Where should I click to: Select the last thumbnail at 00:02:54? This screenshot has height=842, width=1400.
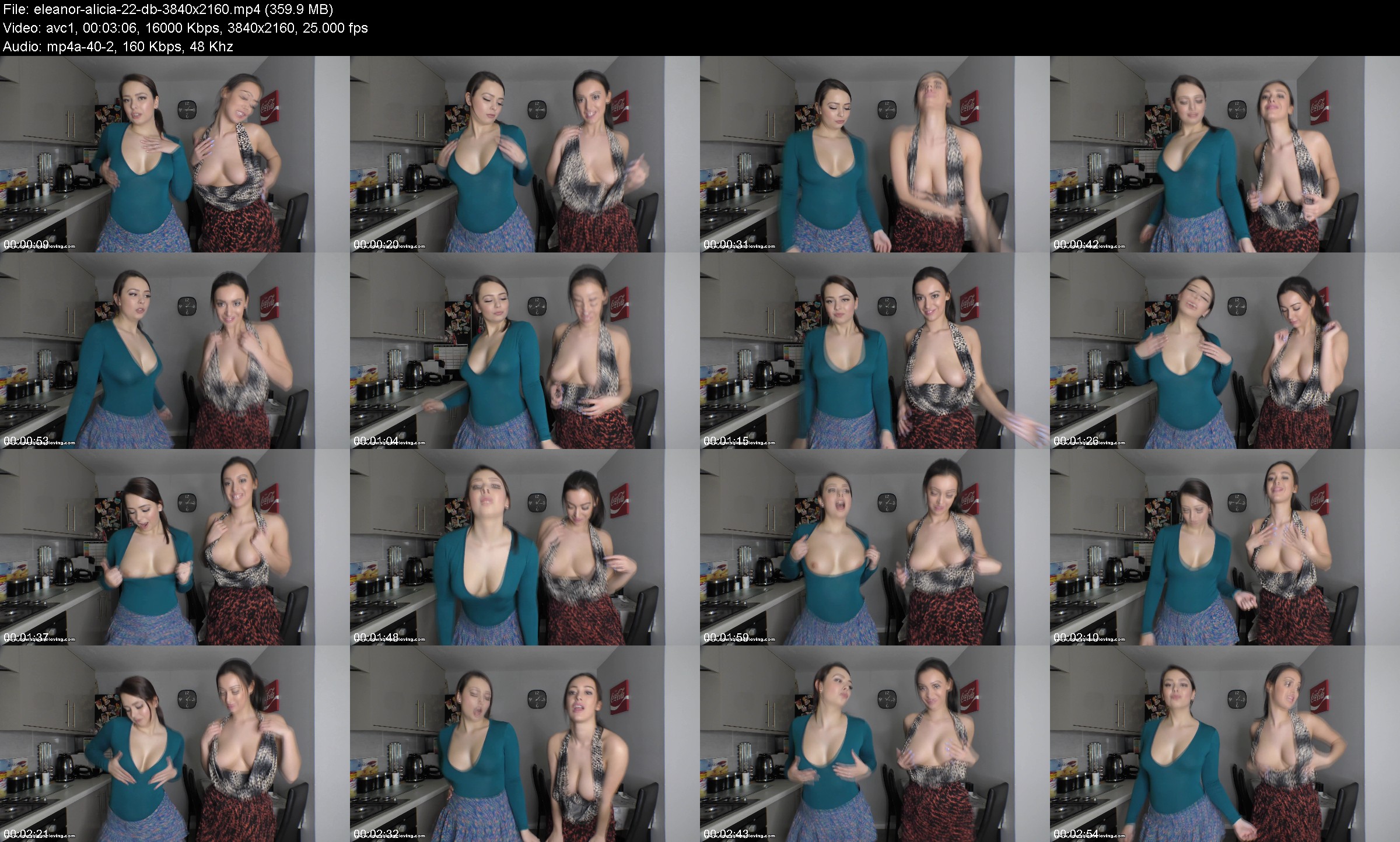1225,743
